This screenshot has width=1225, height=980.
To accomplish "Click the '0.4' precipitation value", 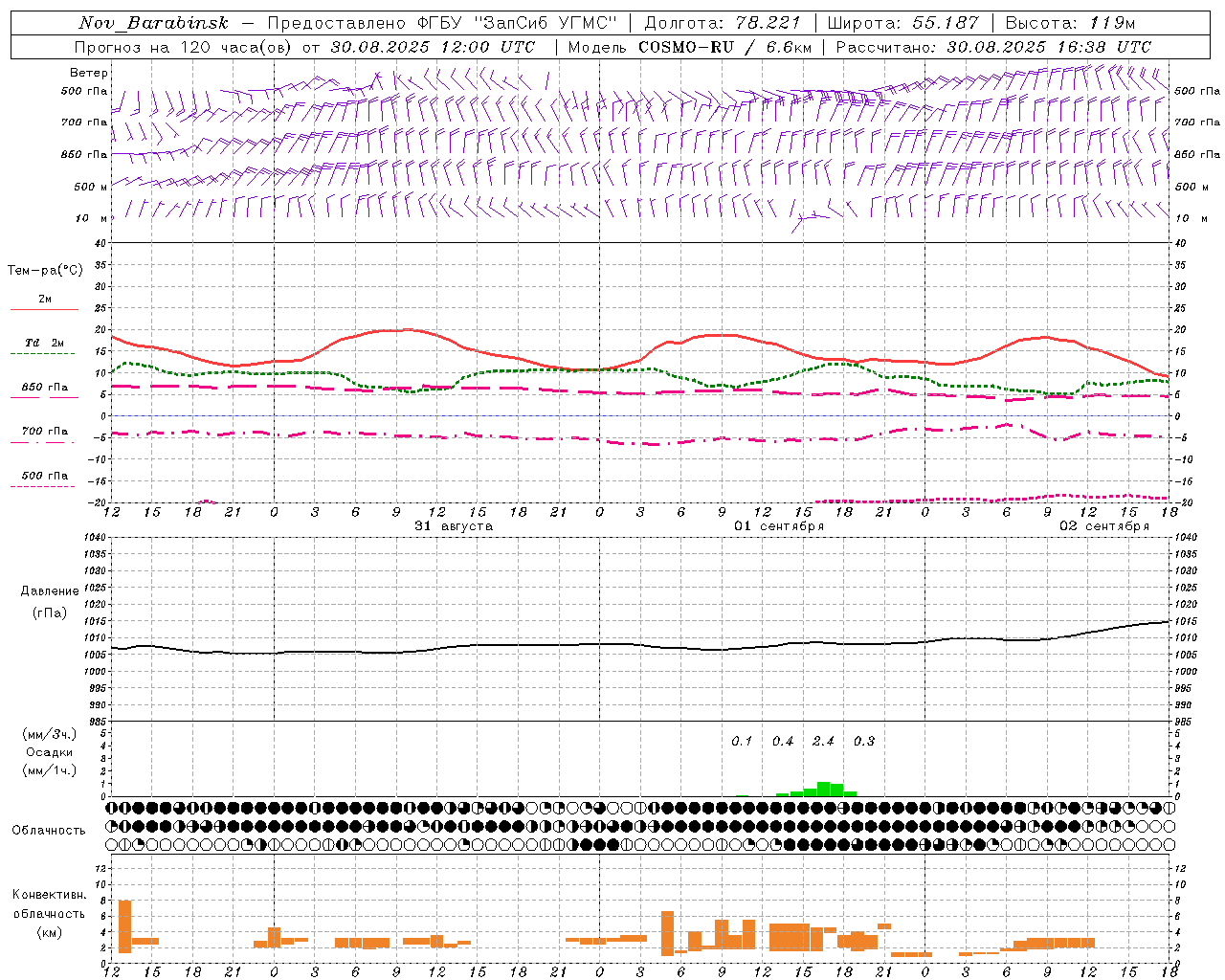I will point(783,741).
